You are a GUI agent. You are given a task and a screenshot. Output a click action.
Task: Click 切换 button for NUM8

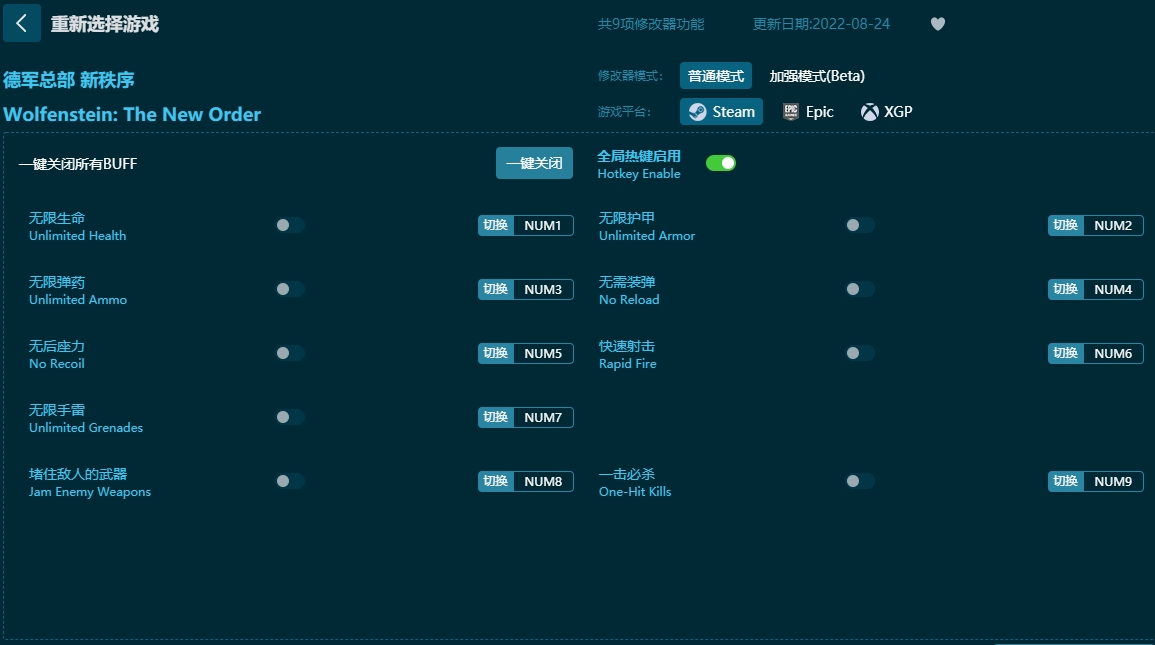click(496, 482)
